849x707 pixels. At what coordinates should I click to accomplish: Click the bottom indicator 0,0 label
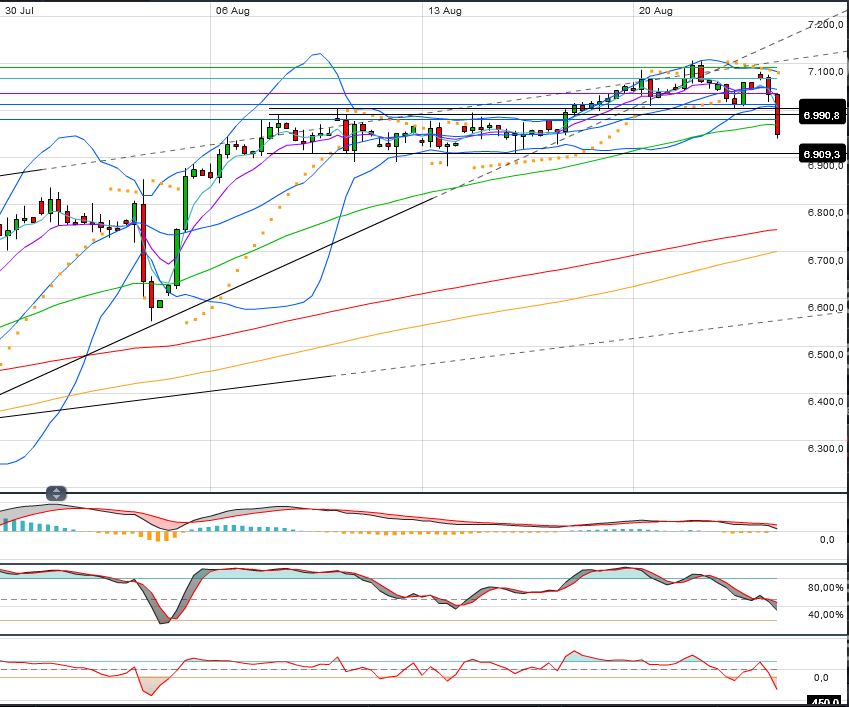tap(821, 678)
